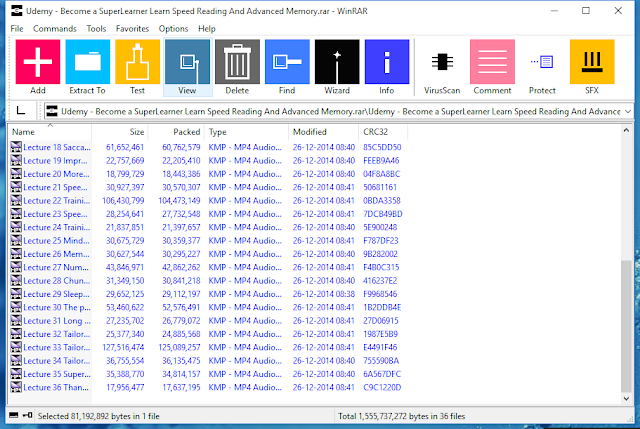Click the WinRAR title bar app icon
Image resolution: width=640 pixels, height=429 pixels.
pos(16,11)
